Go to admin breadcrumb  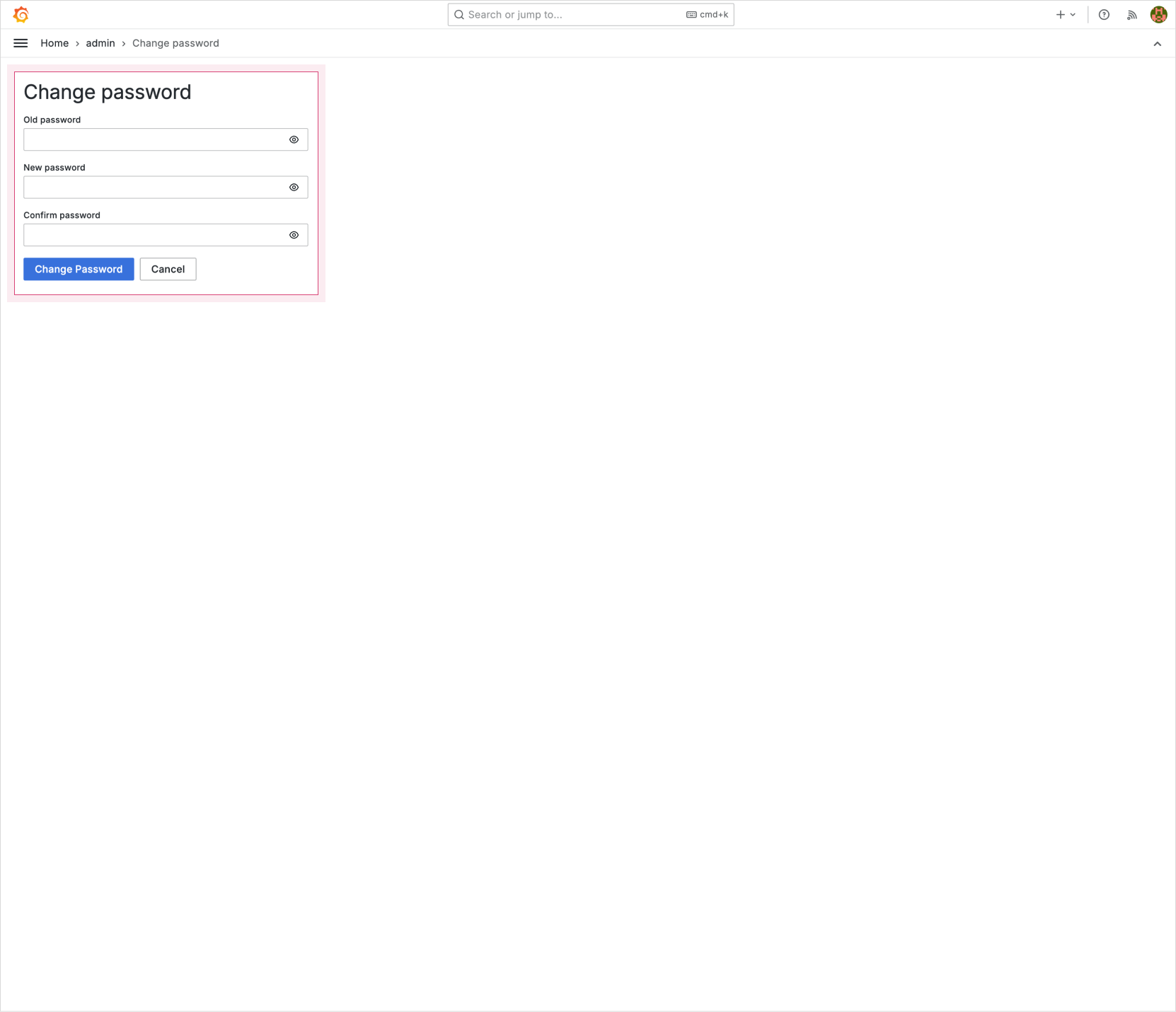(100, 43)
